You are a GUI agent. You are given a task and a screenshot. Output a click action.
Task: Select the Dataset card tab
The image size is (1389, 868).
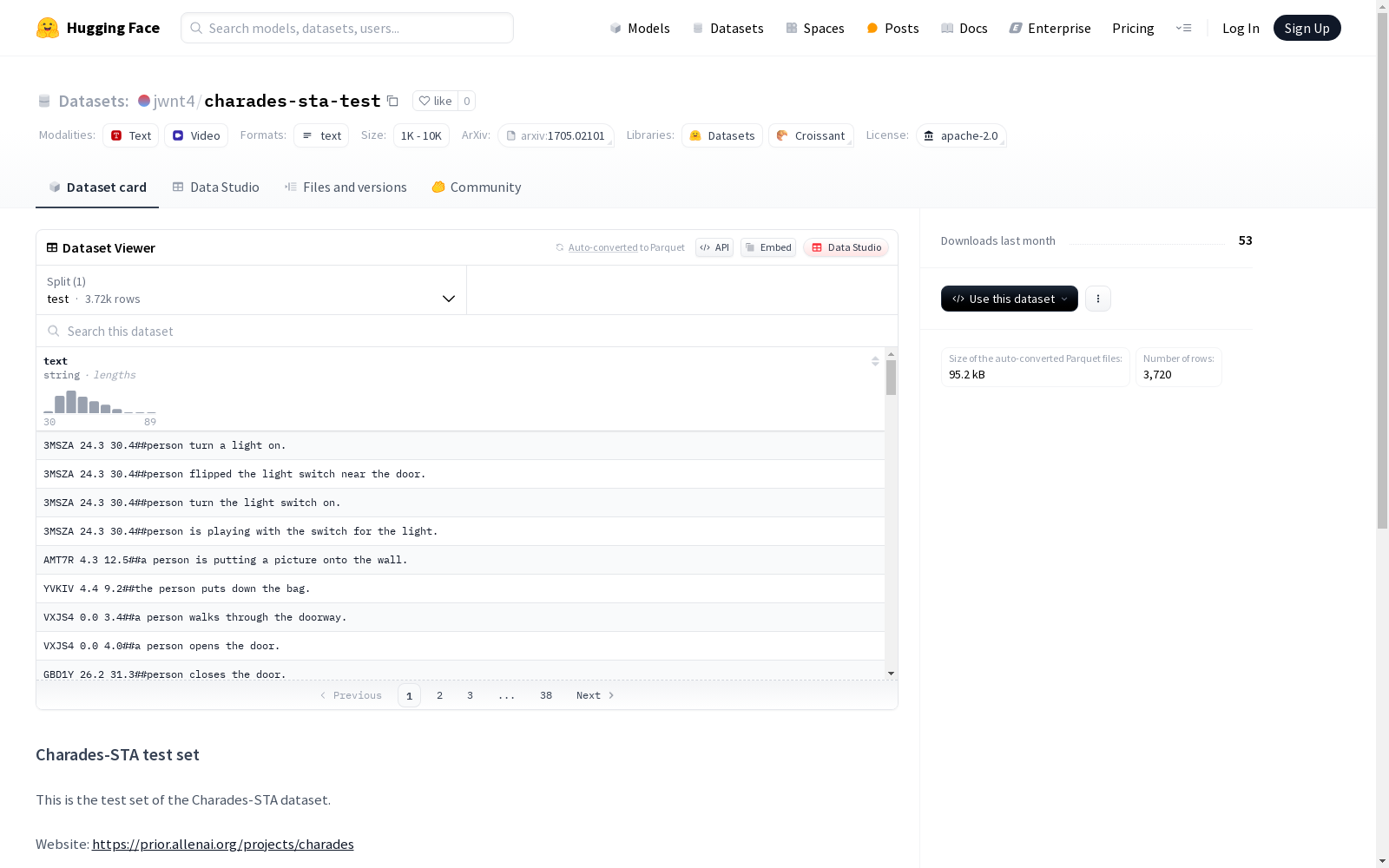[97, 187]
